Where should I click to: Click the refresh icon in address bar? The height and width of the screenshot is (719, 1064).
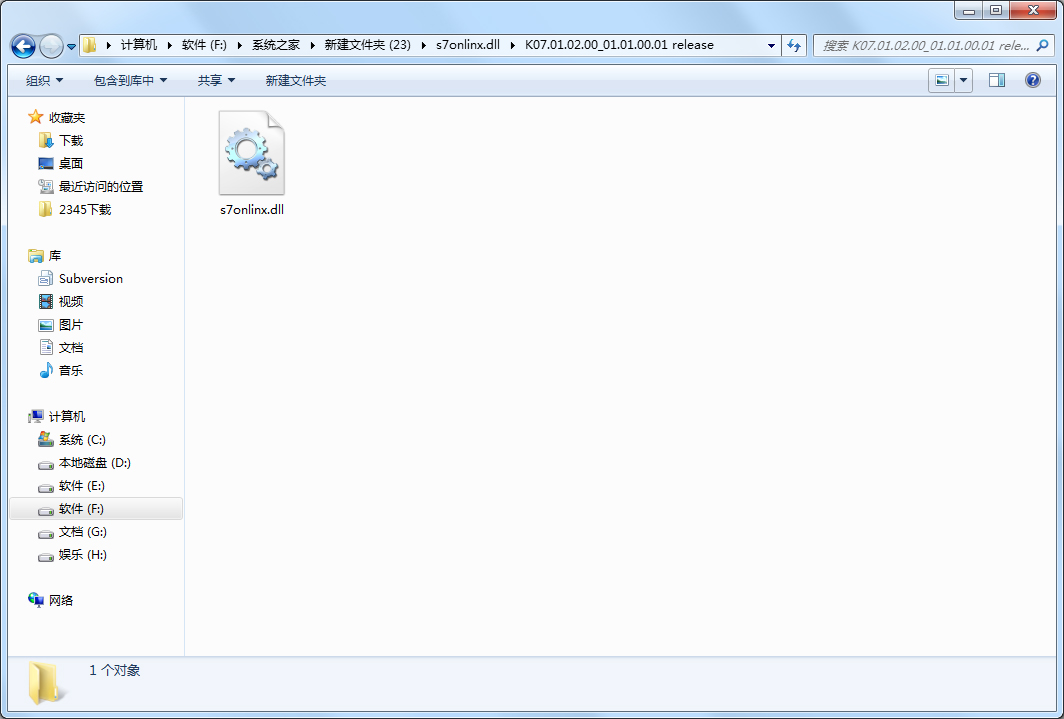793,45
